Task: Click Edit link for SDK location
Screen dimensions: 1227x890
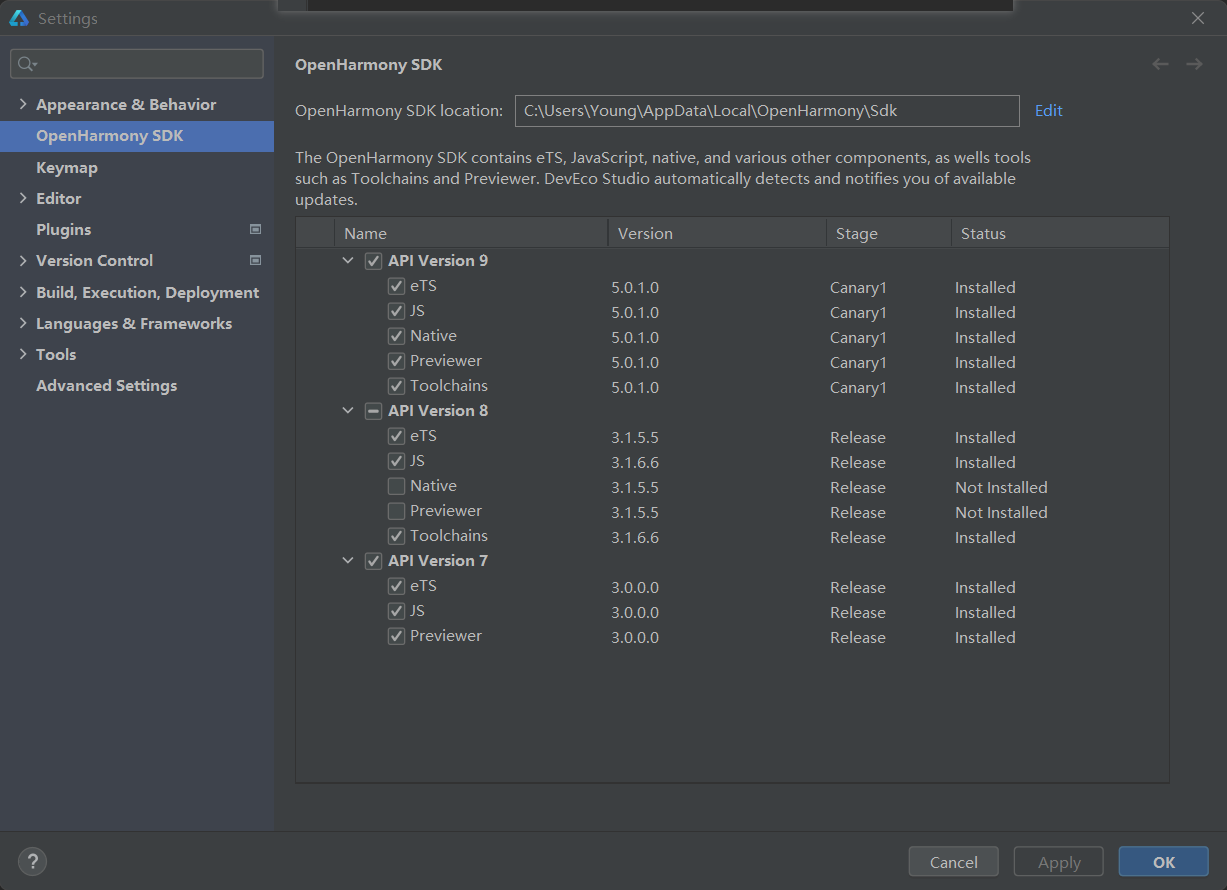Action: click(x=1048, y=110)
